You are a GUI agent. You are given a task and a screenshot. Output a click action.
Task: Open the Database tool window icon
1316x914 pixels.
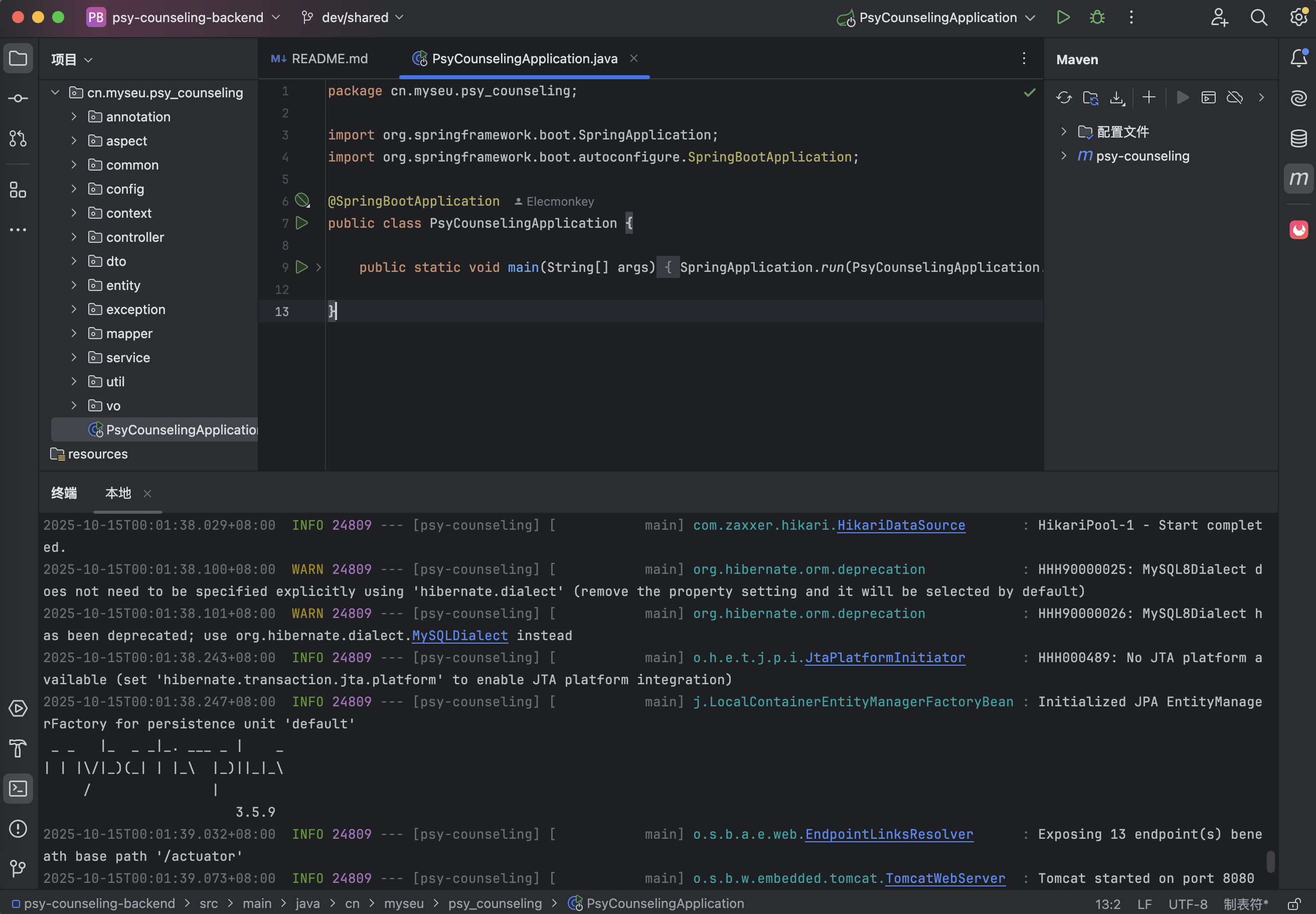1298,138
